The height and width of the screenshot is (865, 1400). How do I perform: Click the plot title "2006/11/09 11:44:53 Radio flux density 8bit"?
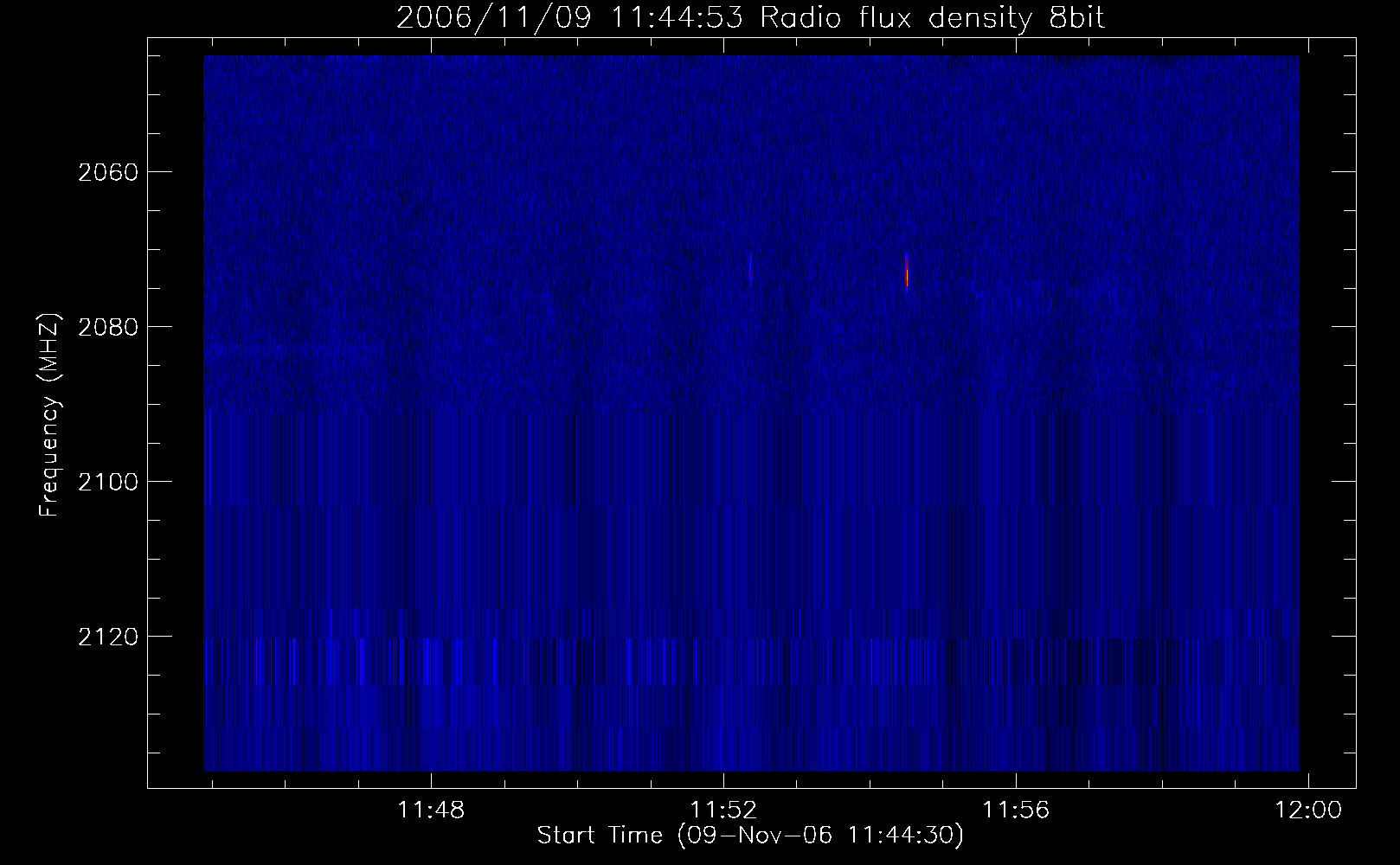750,18
